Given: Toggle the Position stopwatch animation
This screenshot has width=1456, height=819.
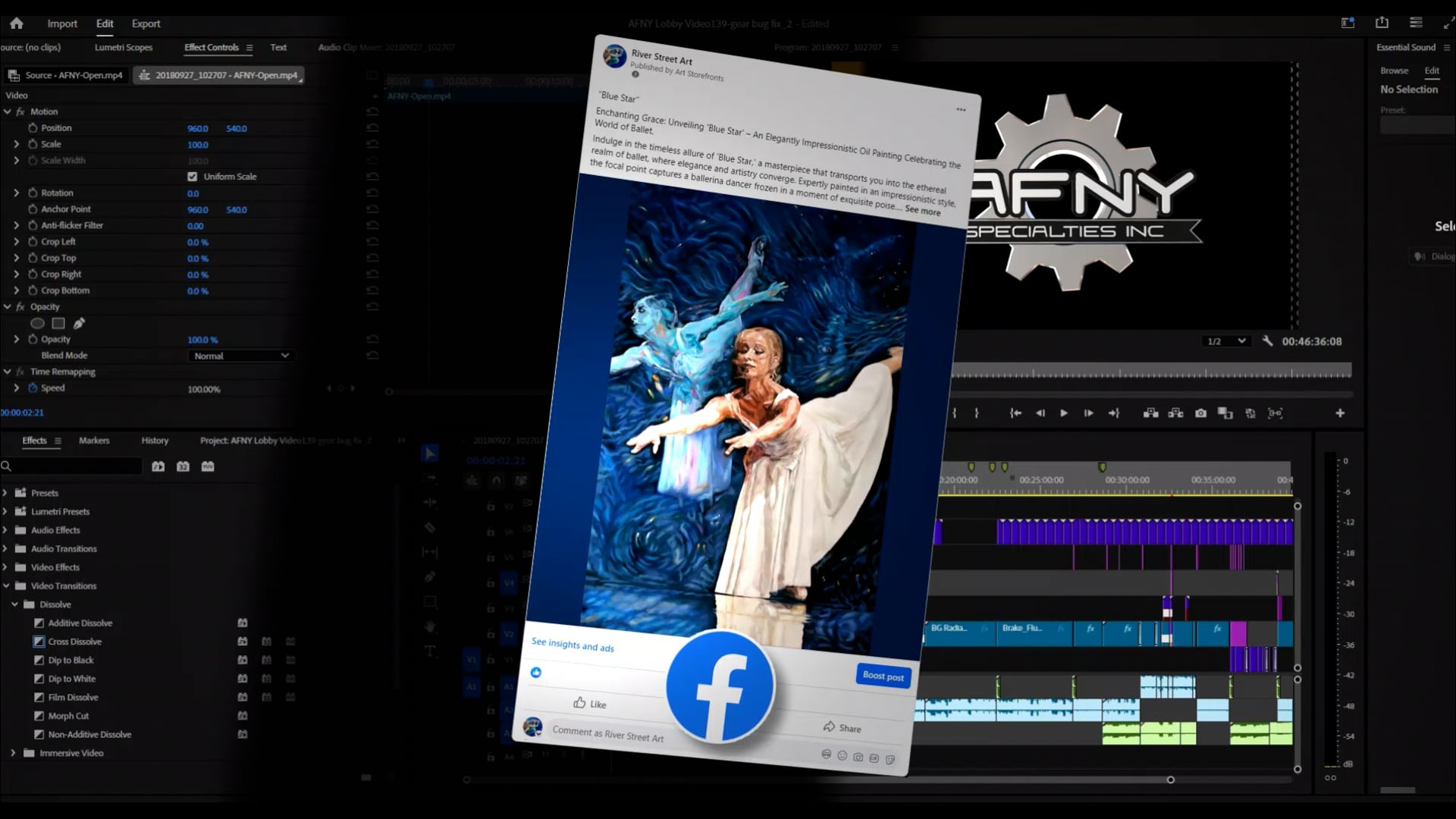Looking at the screenshot, I should point(33,128).
